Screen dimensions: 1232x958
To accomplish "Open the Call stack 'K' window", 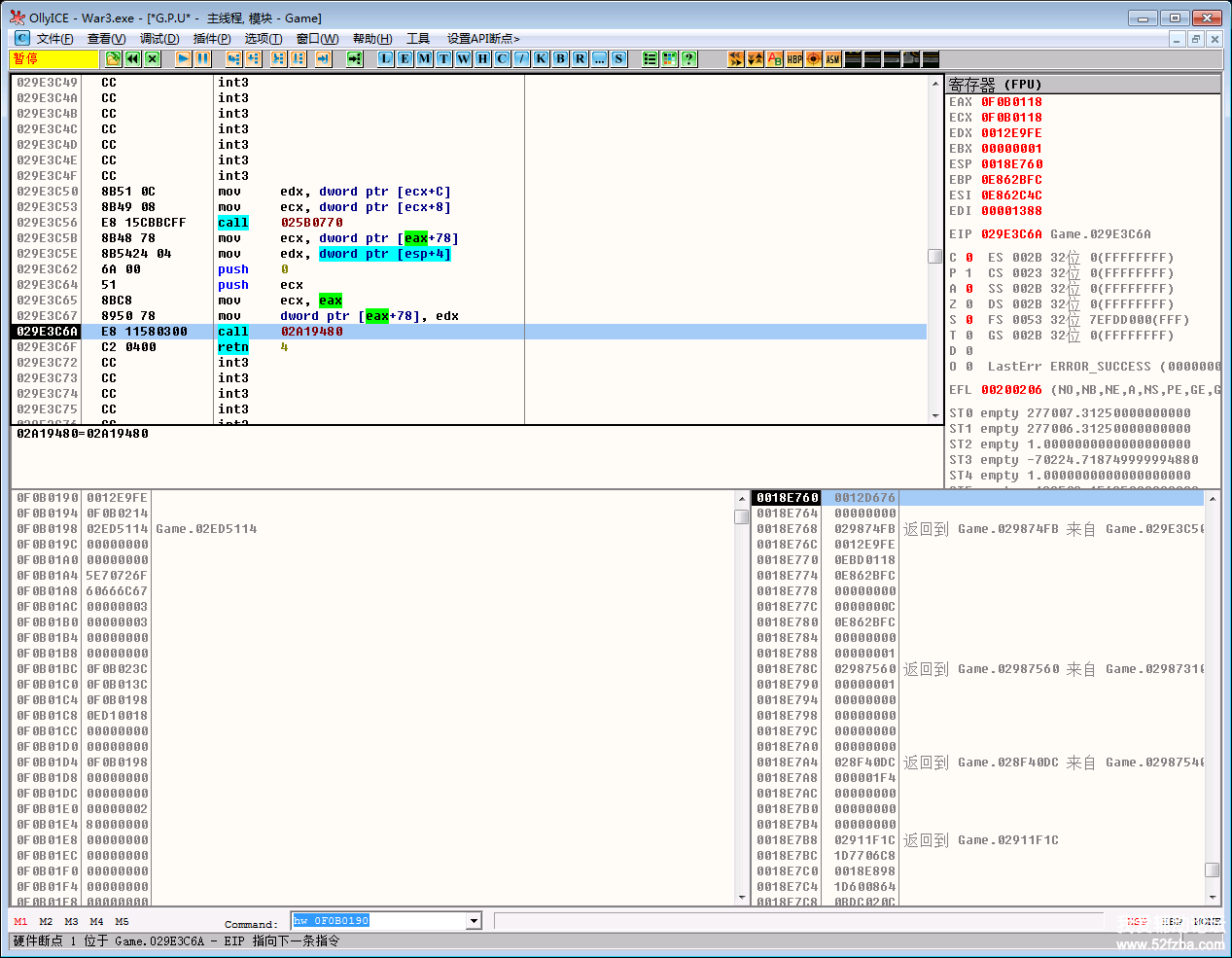I will 541,59.
